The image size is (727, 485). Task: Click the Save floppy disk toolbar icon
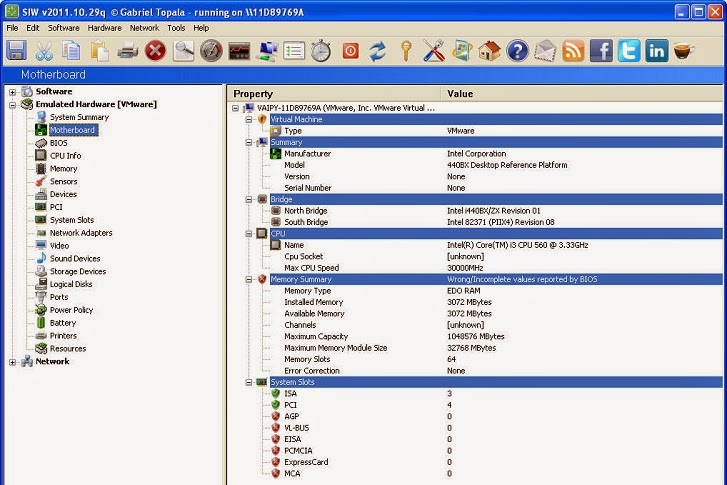[16, 51]
